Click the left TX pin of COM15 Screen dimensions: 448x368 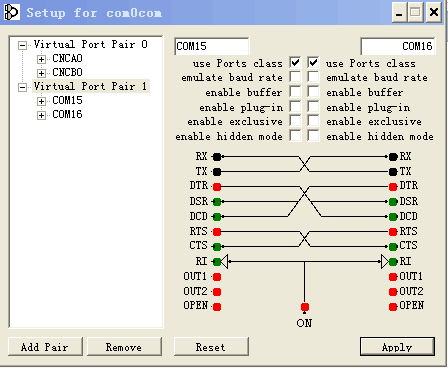pyautogui.click(x=217, y=172)
